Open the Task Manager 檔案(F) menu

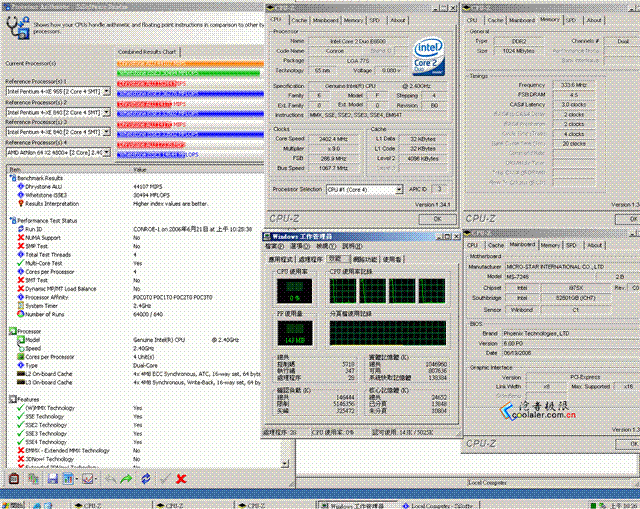coord(274,246)
